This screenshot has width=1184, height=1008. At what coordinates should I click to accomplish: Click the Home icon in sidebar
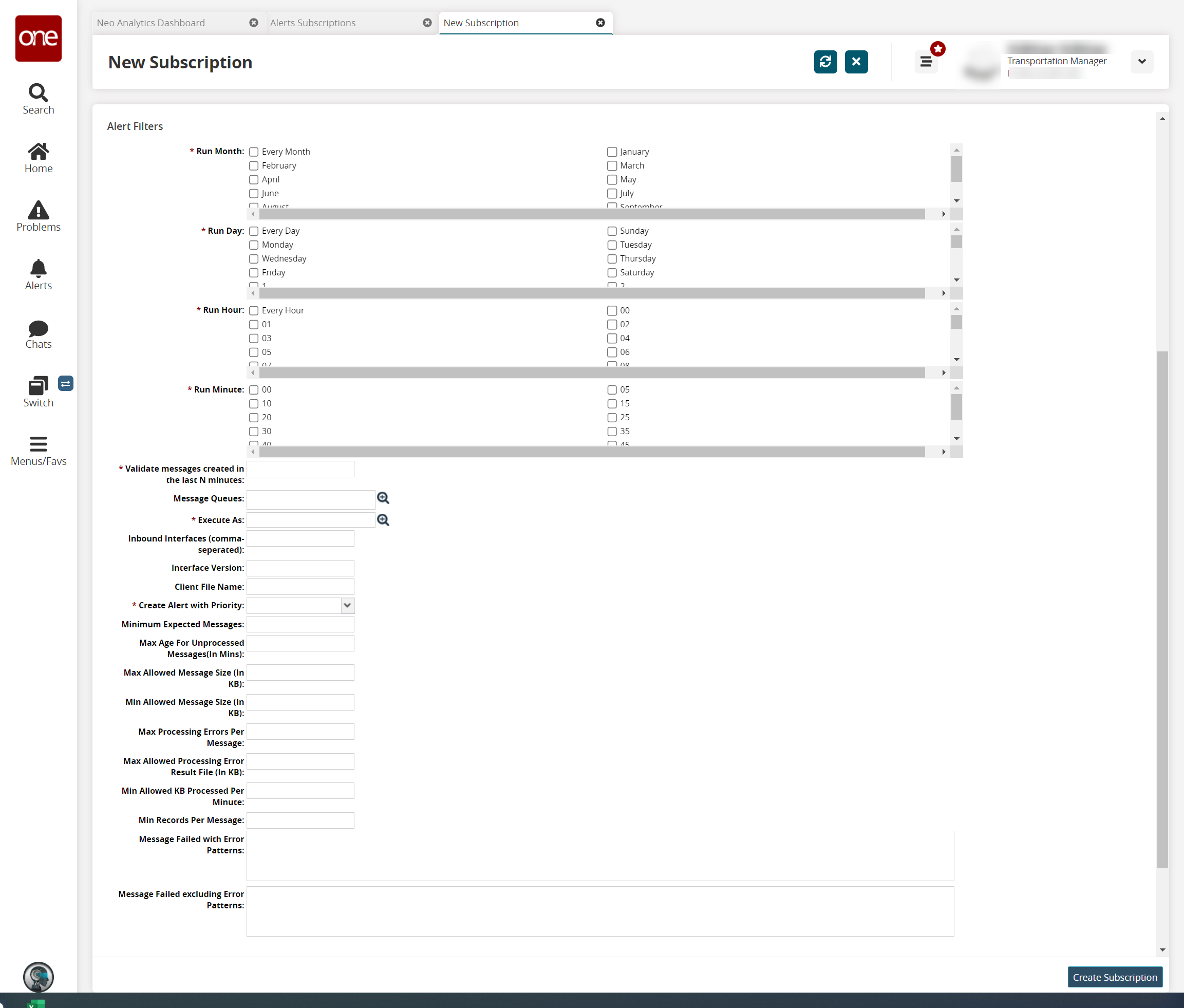click(x=37, y=158)
